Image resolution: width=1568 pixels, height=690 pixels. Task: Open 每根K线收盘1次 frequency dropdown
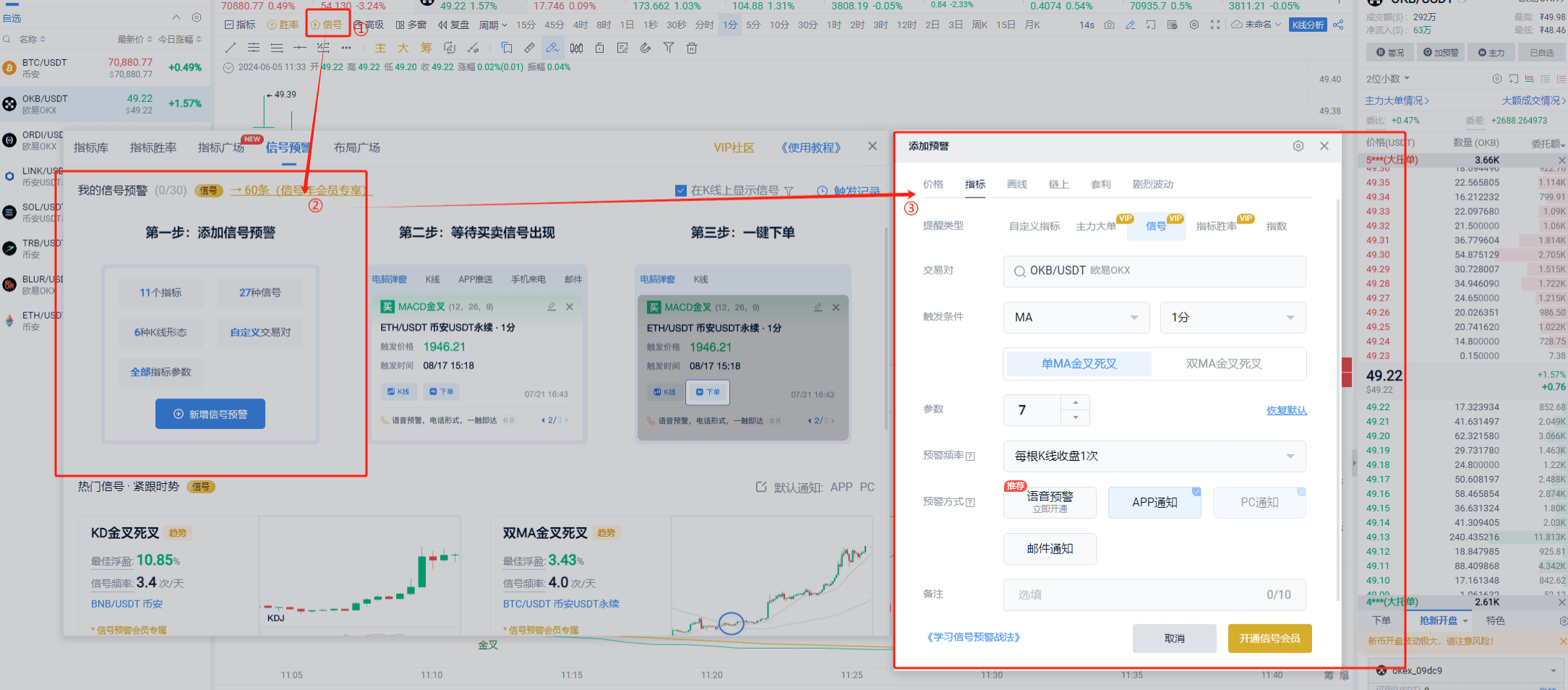[1154, 456]
